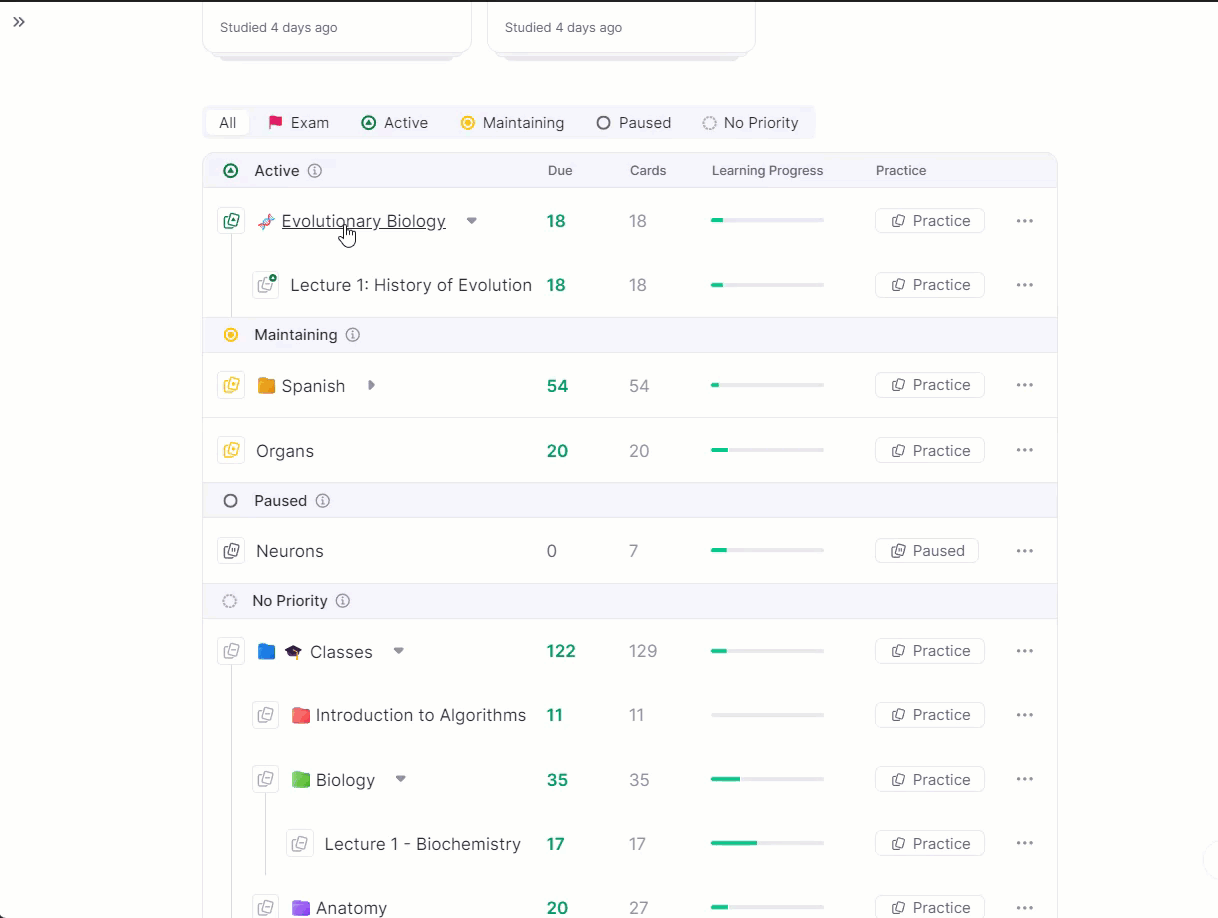Open the Introduction to Algorithms deck
The width and height of the screenshot is (1218, 918).
tap(420, 715)
